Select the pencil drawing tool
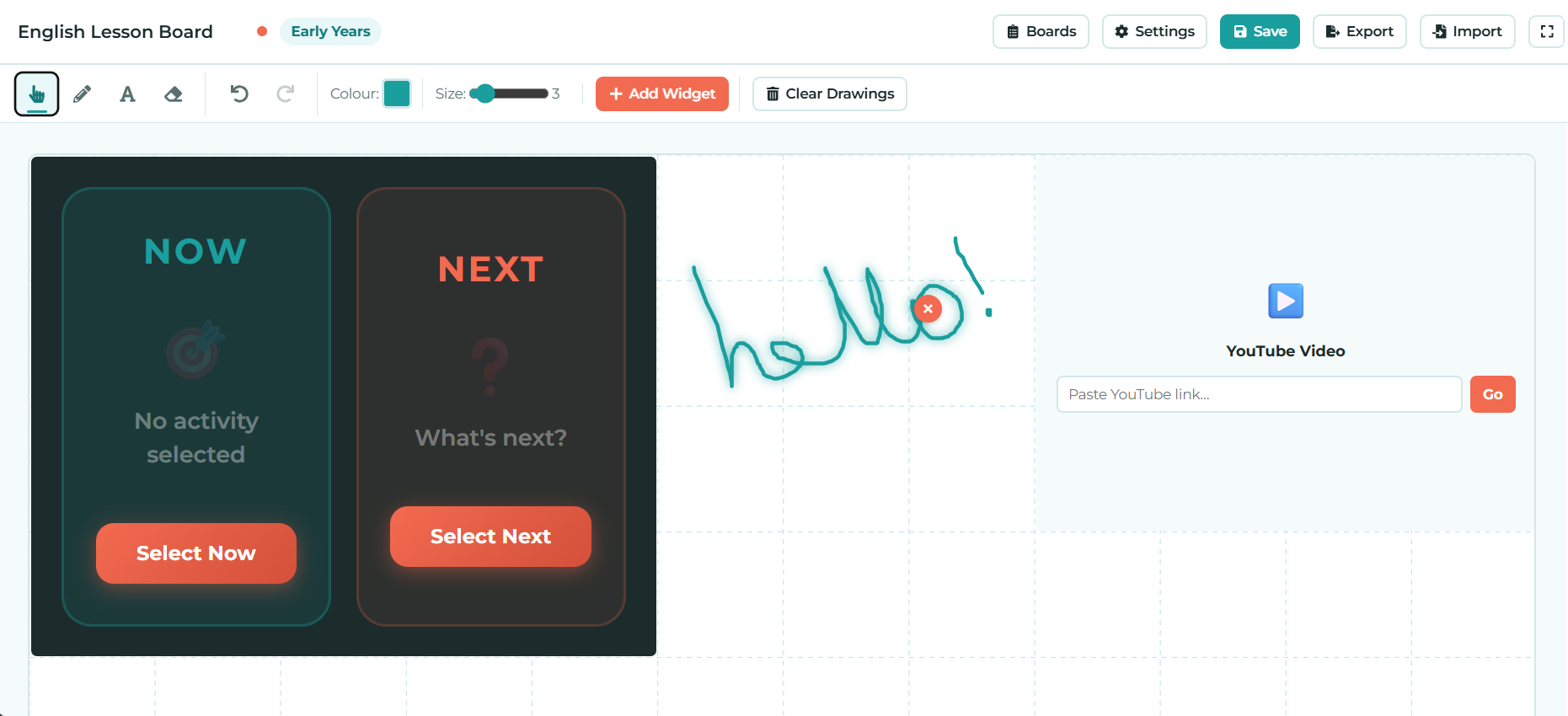This screenshot has width=1568, height=716. (x=82, y=94)
